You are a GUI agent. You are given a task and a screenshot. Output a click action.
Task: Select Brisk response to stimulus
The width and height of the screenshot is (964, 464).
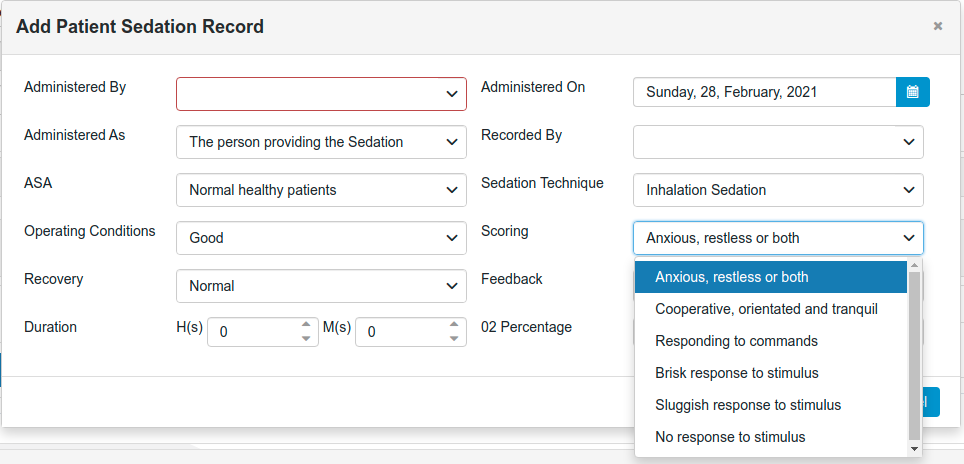[771, 373]
